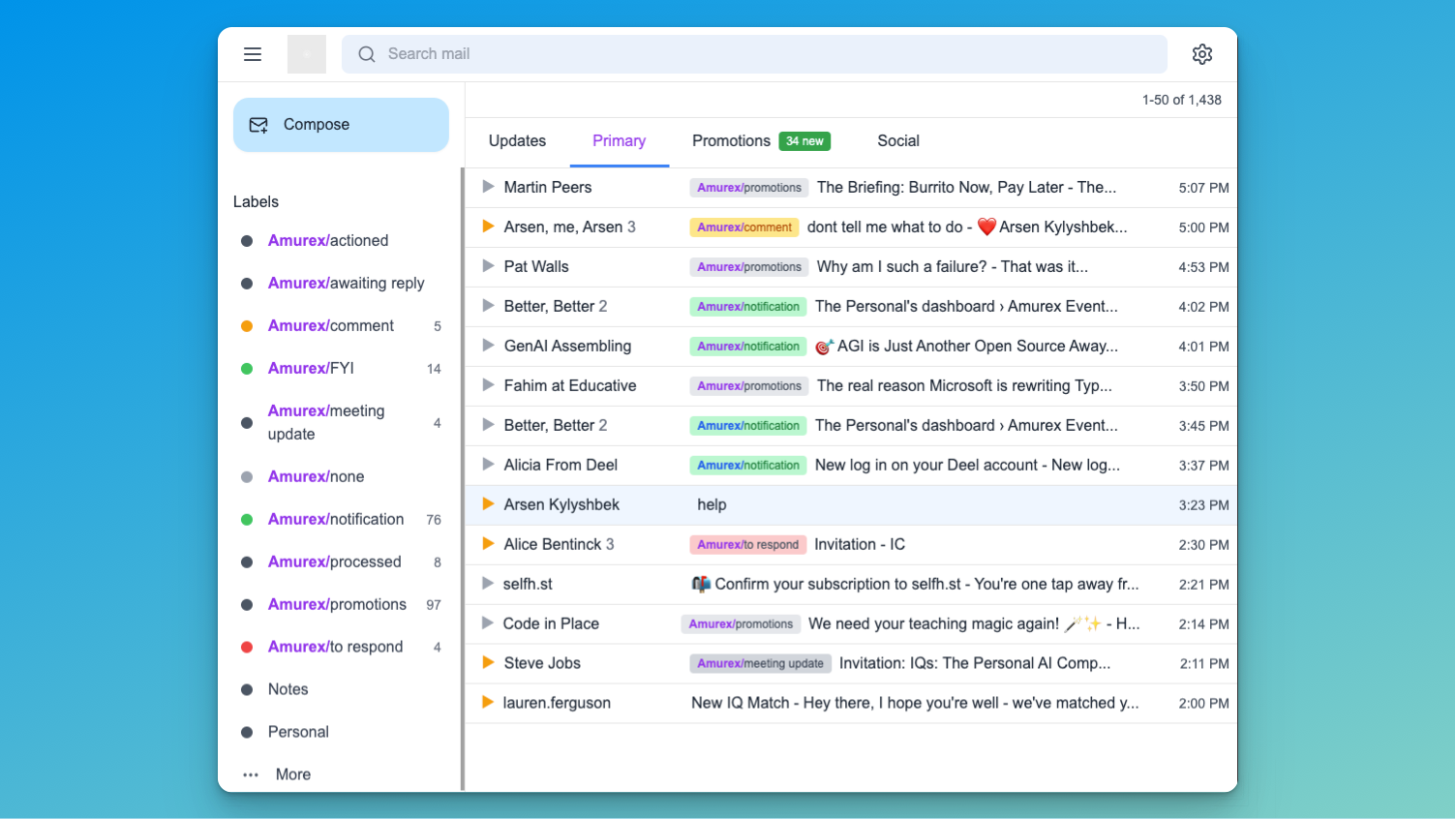1456x819 pixels.
Task: Click the green color dot beside Amurex/notification
Action: point(247,519)
